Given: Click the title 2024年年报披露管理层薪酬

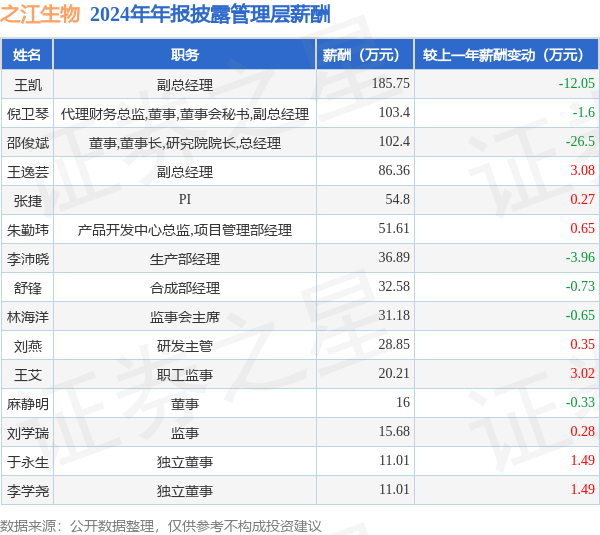Looking at the screenshot, I should click(x=210, y=15).
